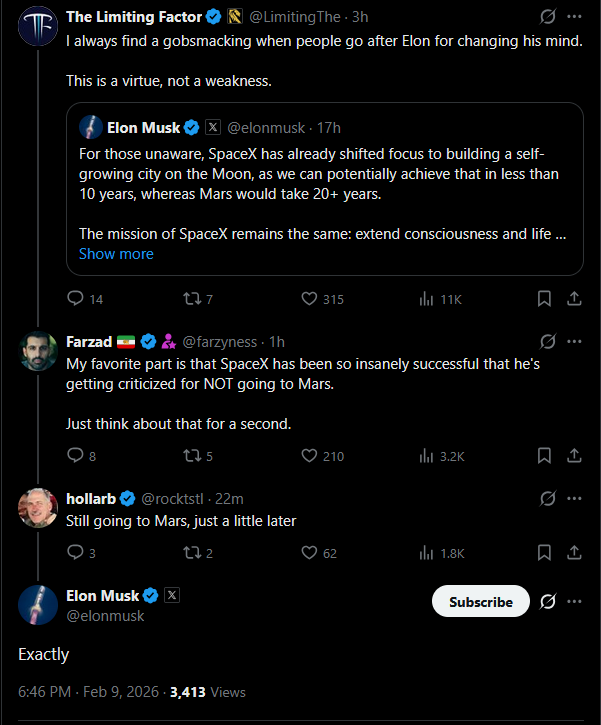
Task: Repost The Limiting Factor's tweet
Action: (192, 298)
